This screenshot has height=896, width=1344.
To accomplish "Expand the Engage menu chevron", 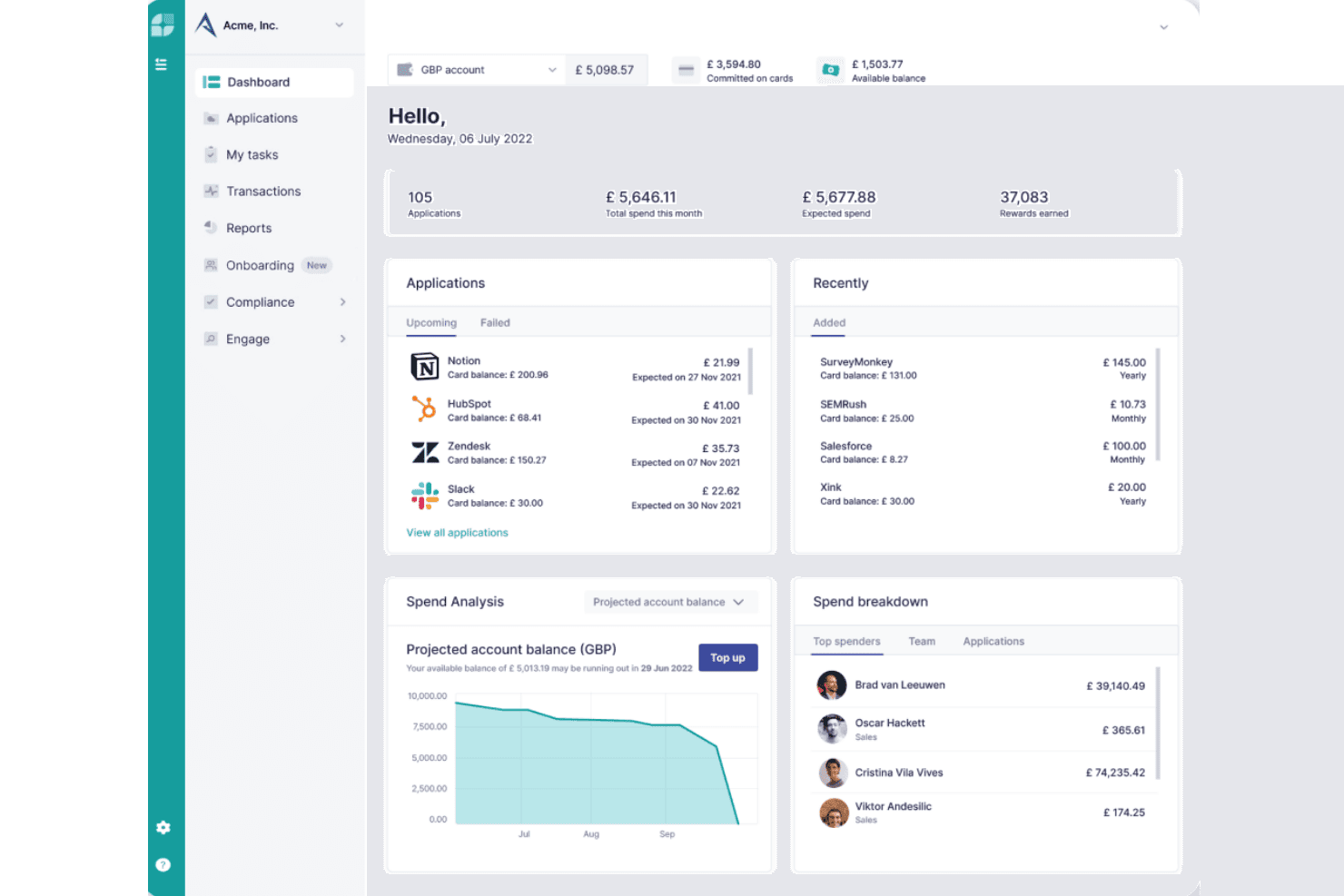I will point(343,339).
